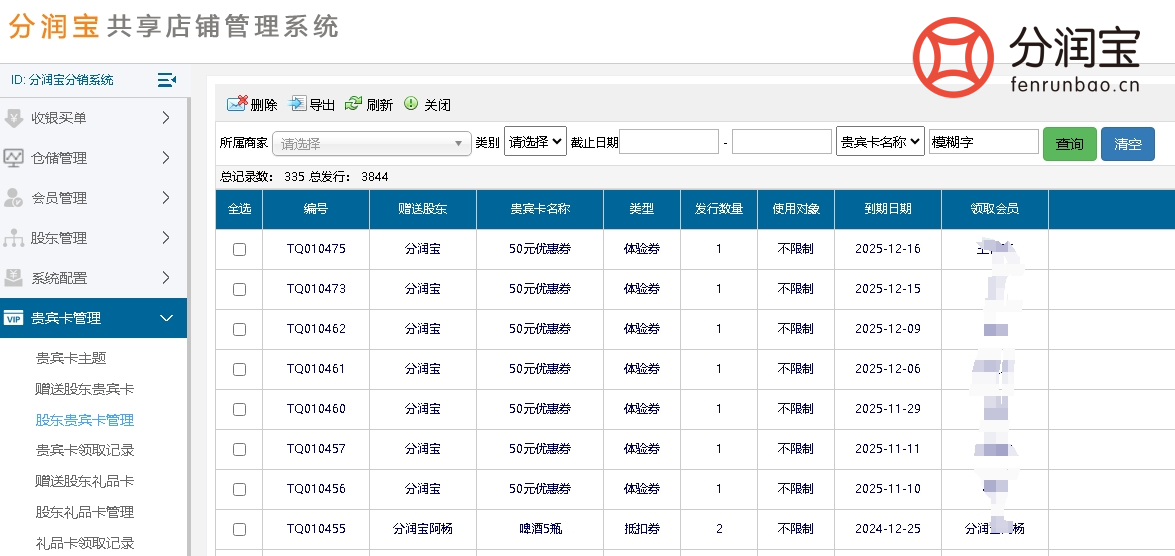Click the 截止日期 start date field
1175x556 pixels.
669,142
